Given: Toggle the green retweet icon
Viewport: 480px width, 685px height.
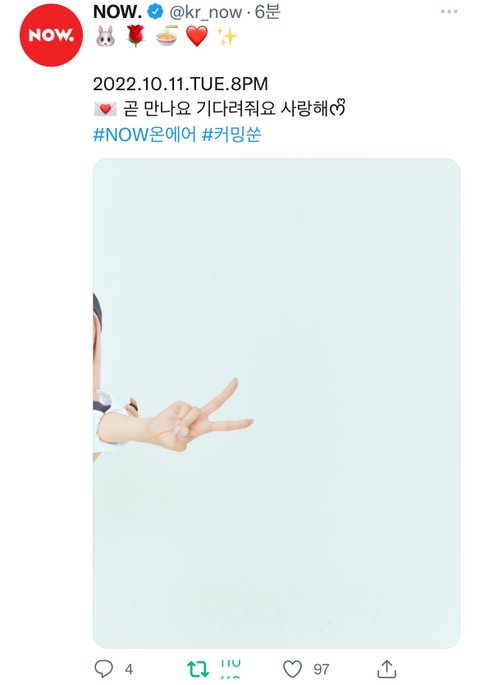Looking at the screenshot, I should click(198, 669).
